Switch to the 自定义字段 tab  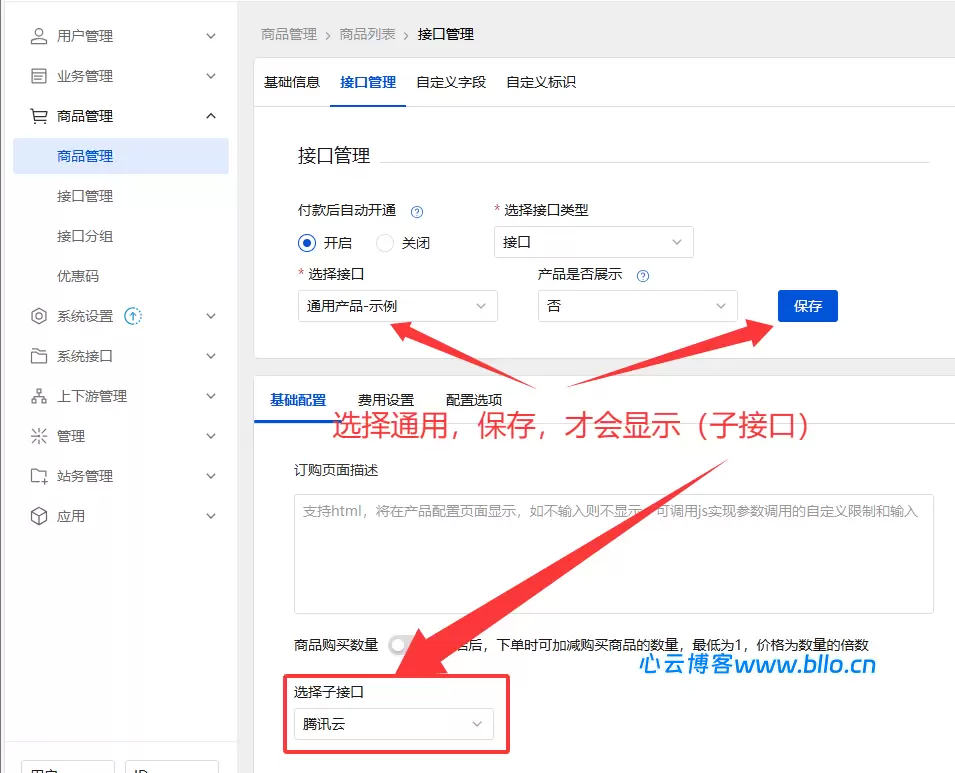pos(451,82)
